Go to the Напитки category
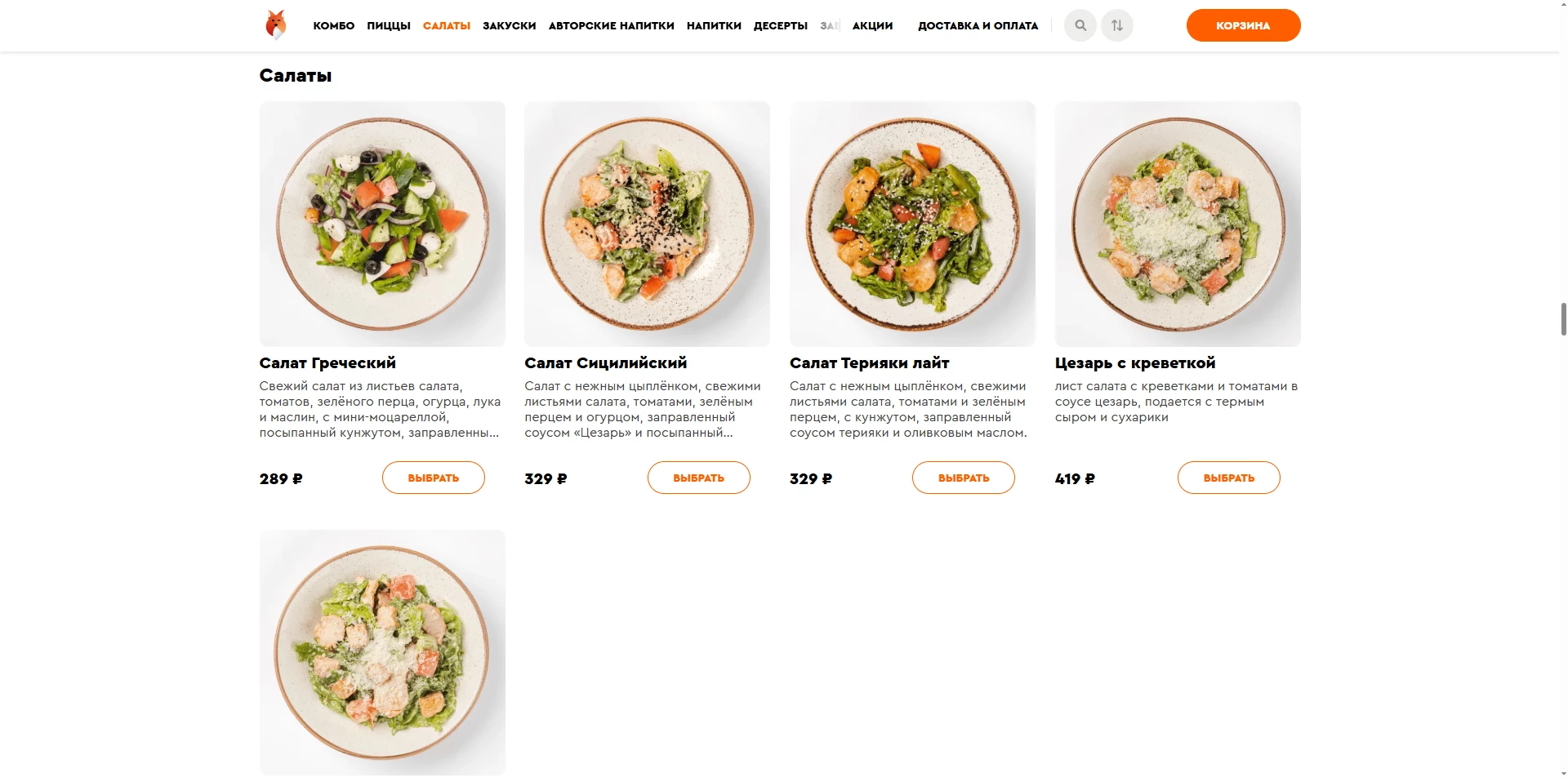 714,26
